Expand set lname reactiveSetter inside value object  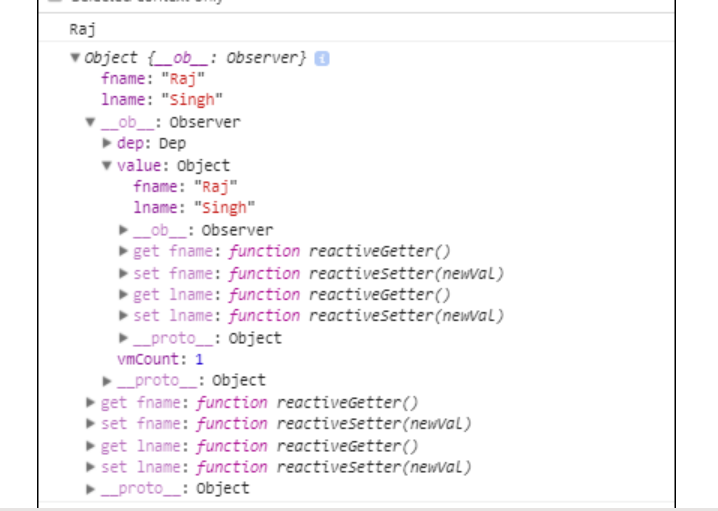123,317
